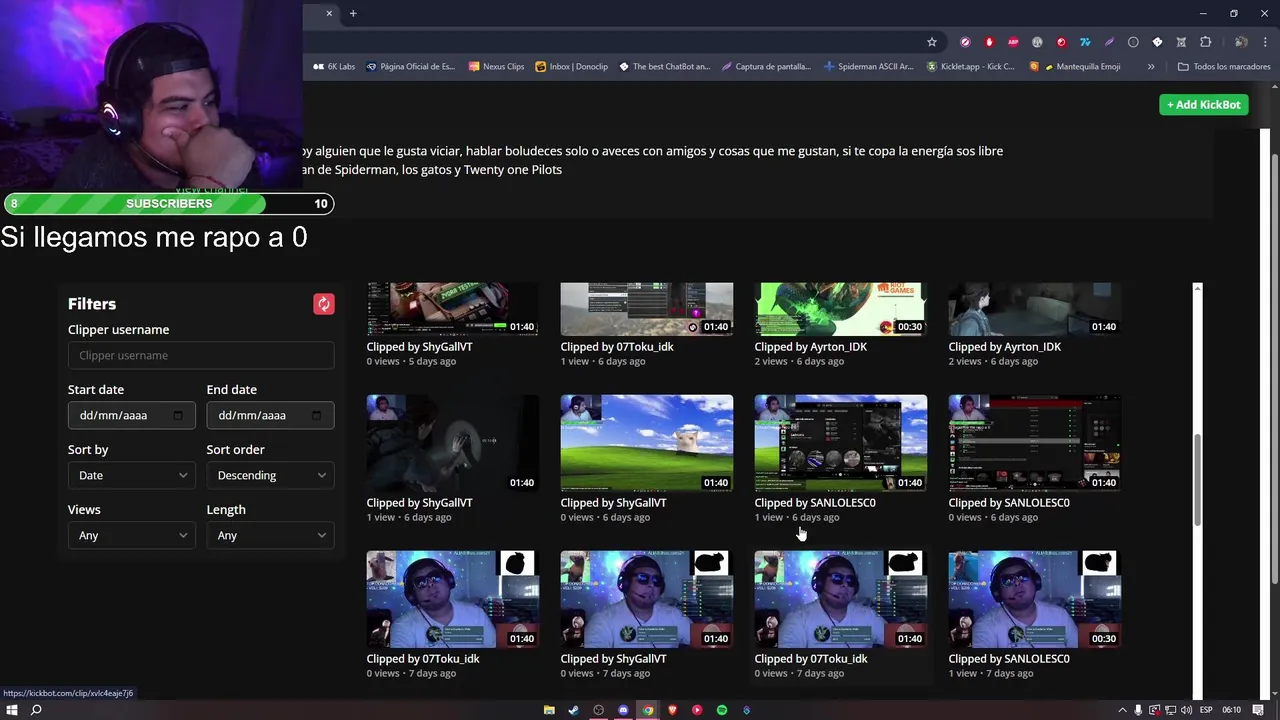Open the Start date calendar picker
This screenshot has height=720, width=1280.
click(178, 415)
